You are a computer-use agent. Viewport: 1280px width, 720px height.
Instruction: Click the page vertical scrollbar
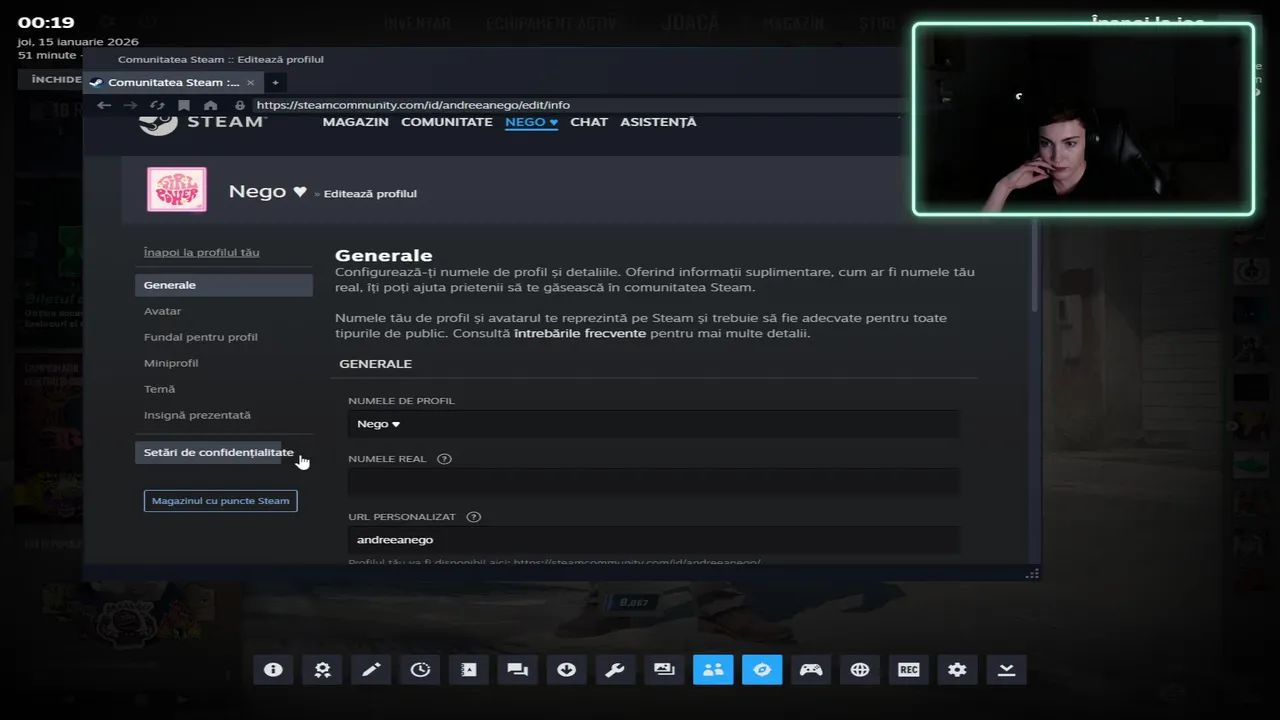(1035, 265)
